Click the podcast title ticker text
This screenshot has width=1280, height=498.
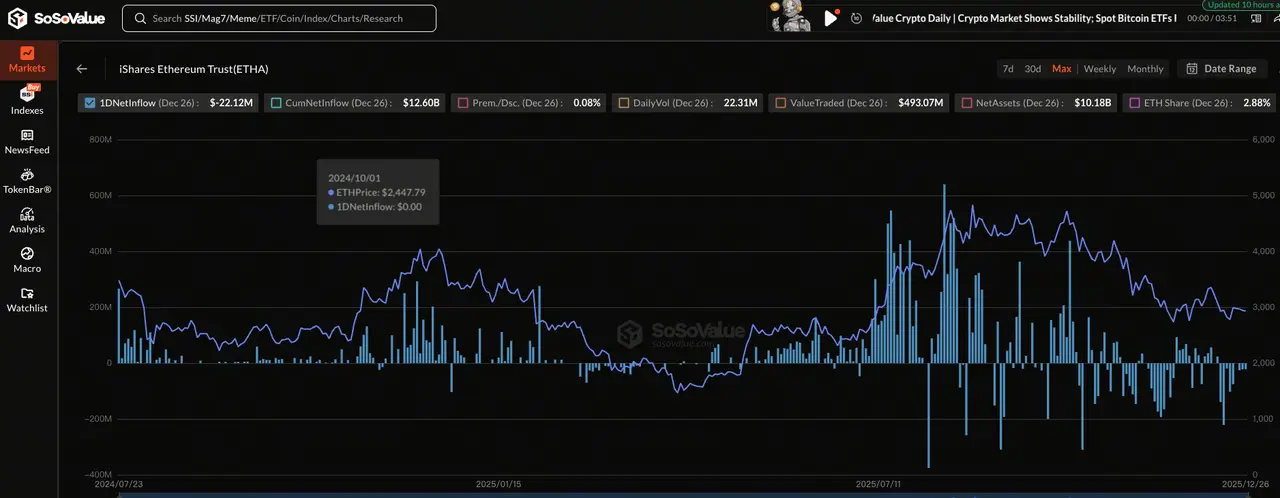(1024, 18)
